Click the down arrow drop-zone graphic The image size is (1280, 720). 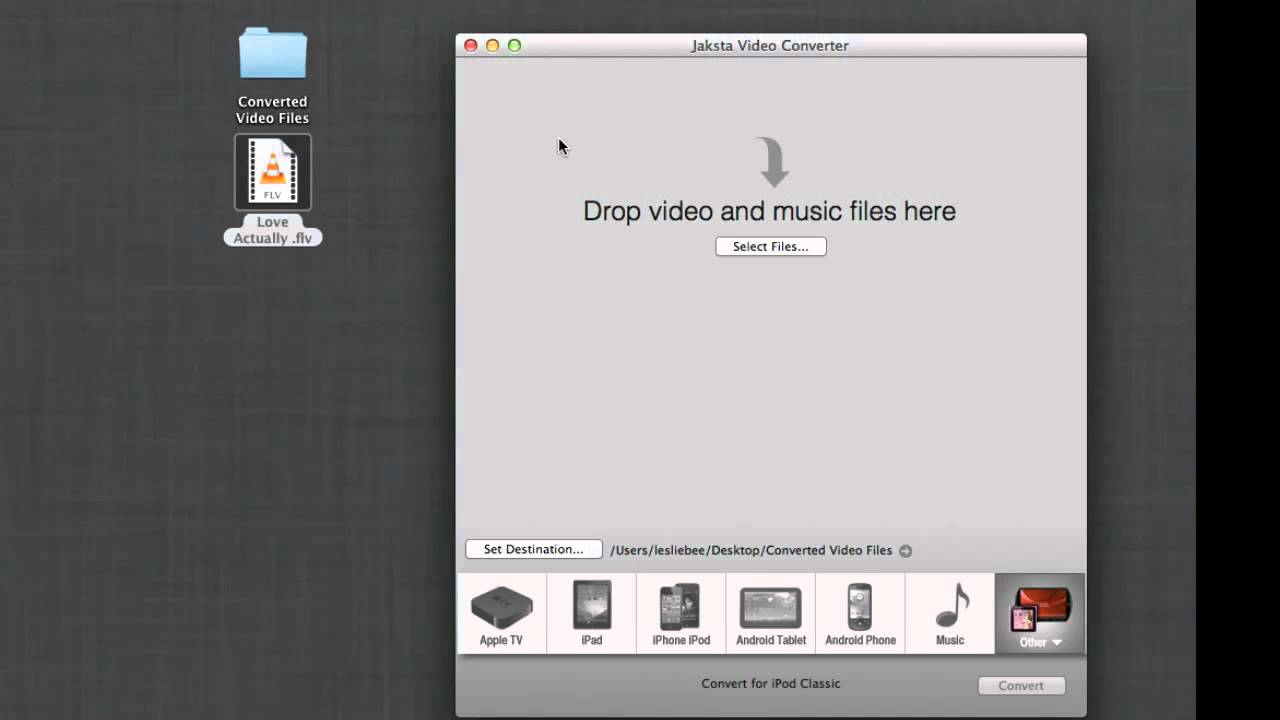pos(773,162)
